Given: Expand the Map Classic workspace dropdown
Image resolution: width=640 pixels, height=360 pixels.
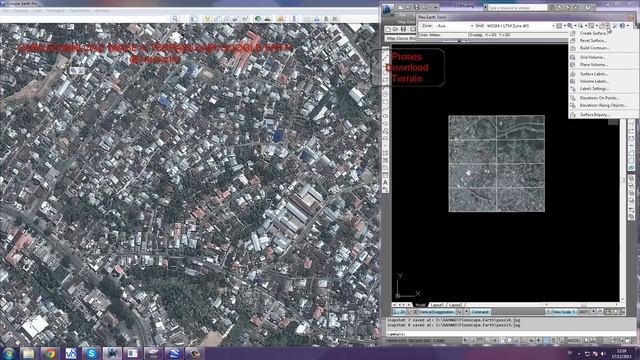Looking at the screenshot, I should pos(400,38).
